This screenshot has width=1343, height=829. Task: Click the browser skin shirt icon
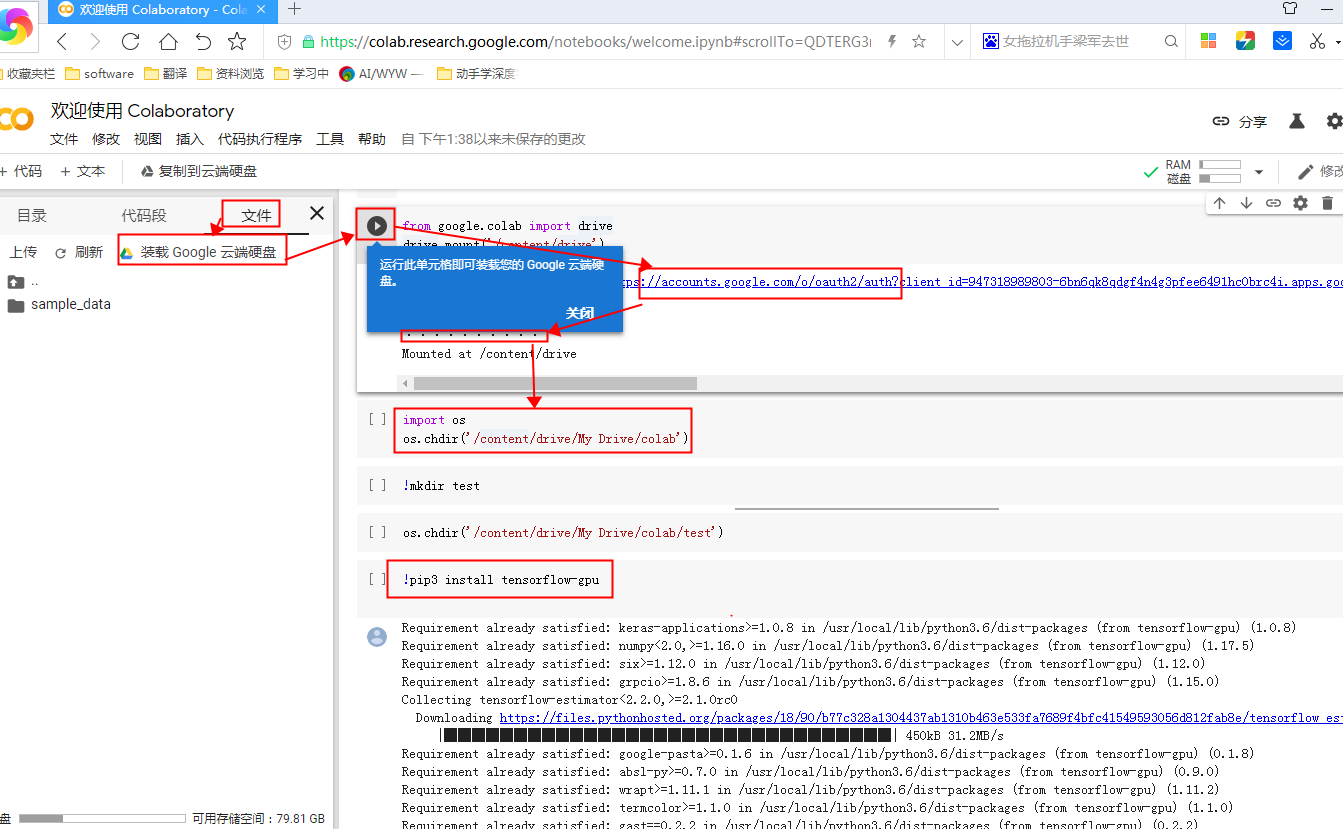click(x=1290, y=8)
